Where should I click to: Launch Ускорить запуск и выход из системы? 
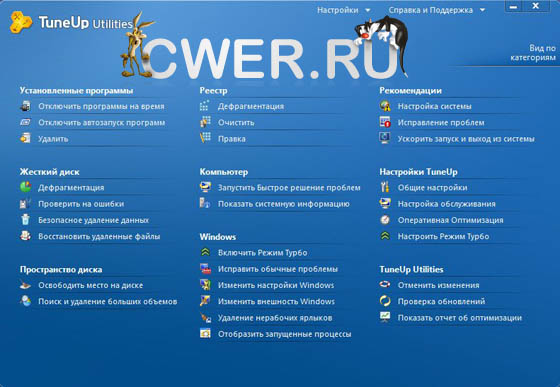click(466, 139)
